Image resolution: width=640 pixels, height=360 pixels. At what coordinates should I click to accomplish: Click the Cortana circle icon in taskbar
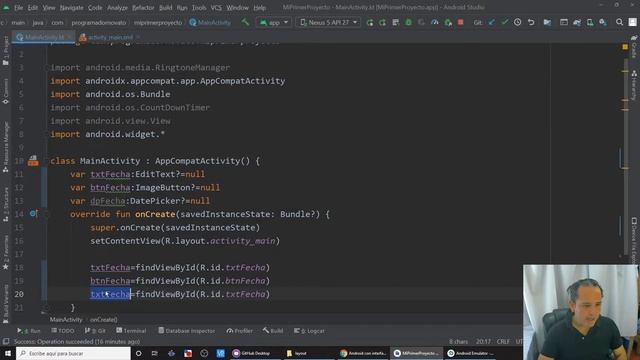tap(138, 353)
